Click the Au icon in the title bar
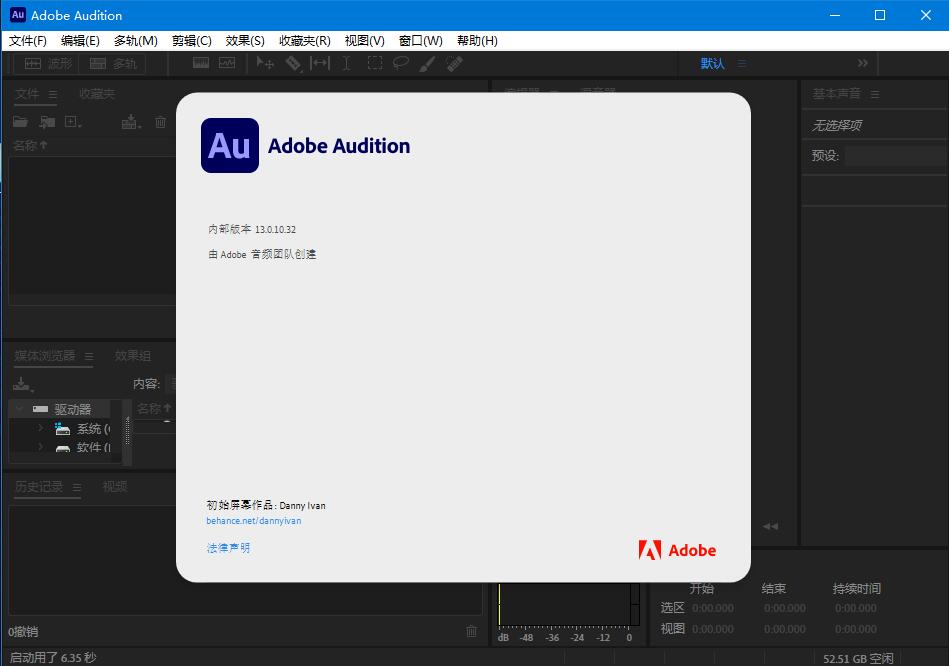949x666 pixels. click(x=18, y=15)
